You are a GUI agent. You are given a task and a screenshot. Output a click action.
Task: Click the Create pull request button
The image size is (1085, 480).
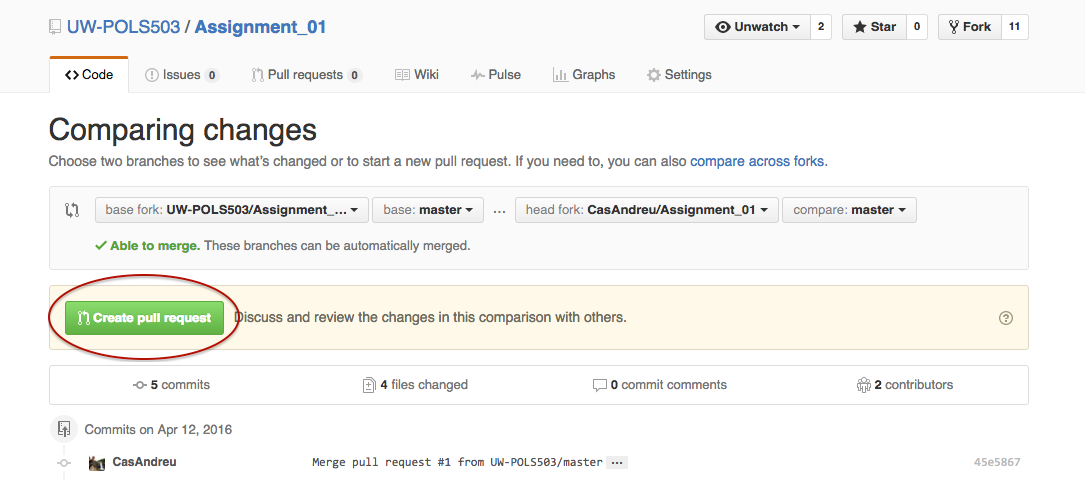[145, 318]
